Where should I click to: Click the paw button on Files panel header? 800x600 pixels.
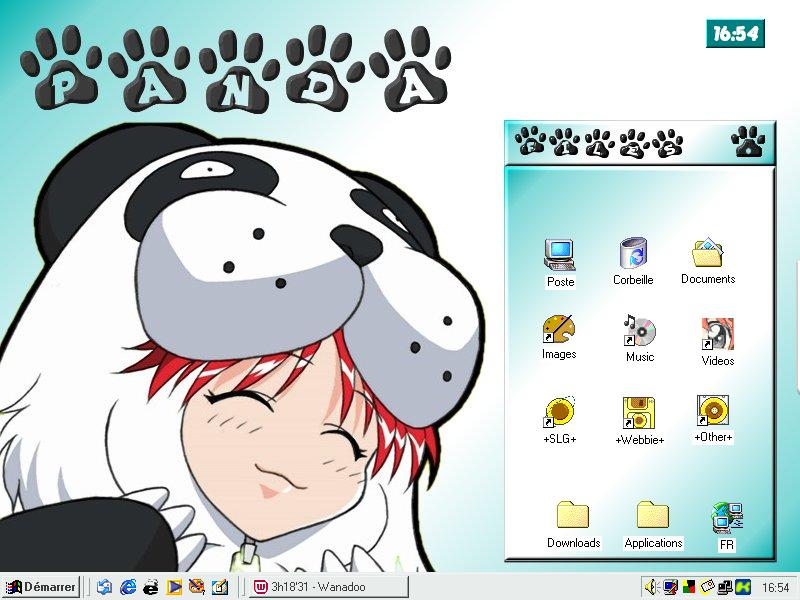pyautogui.click(x=748, y=141)
